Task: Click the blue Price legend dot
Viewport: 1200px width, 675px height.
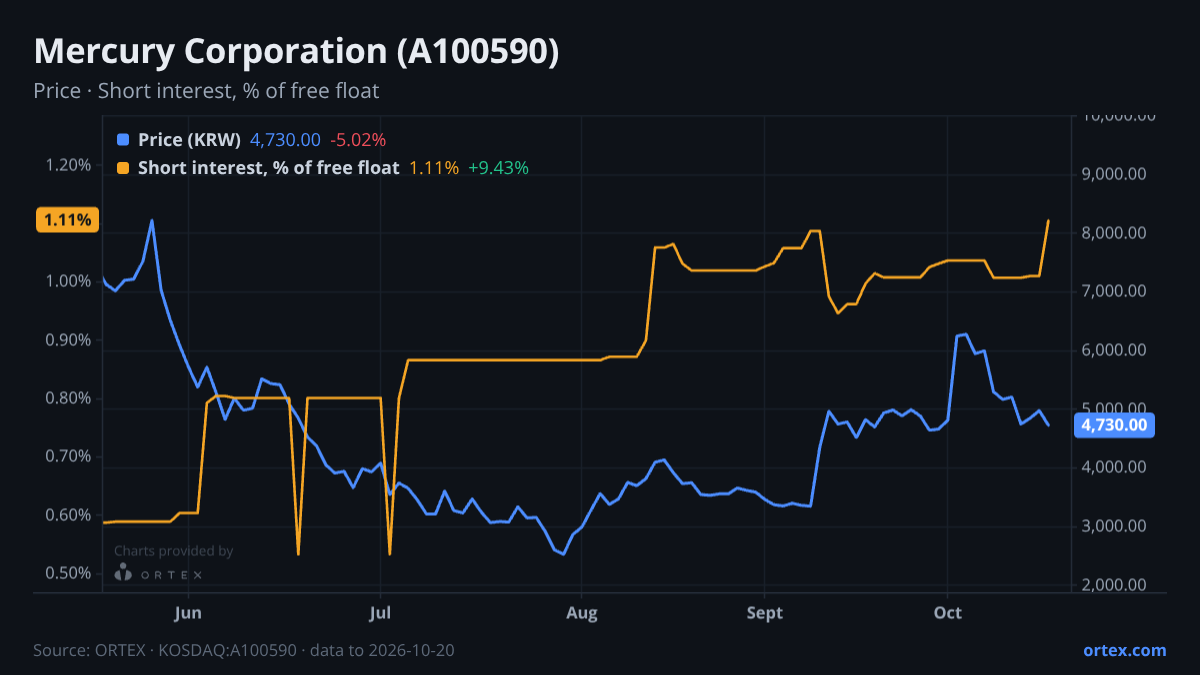Action: tap(123, 140)
